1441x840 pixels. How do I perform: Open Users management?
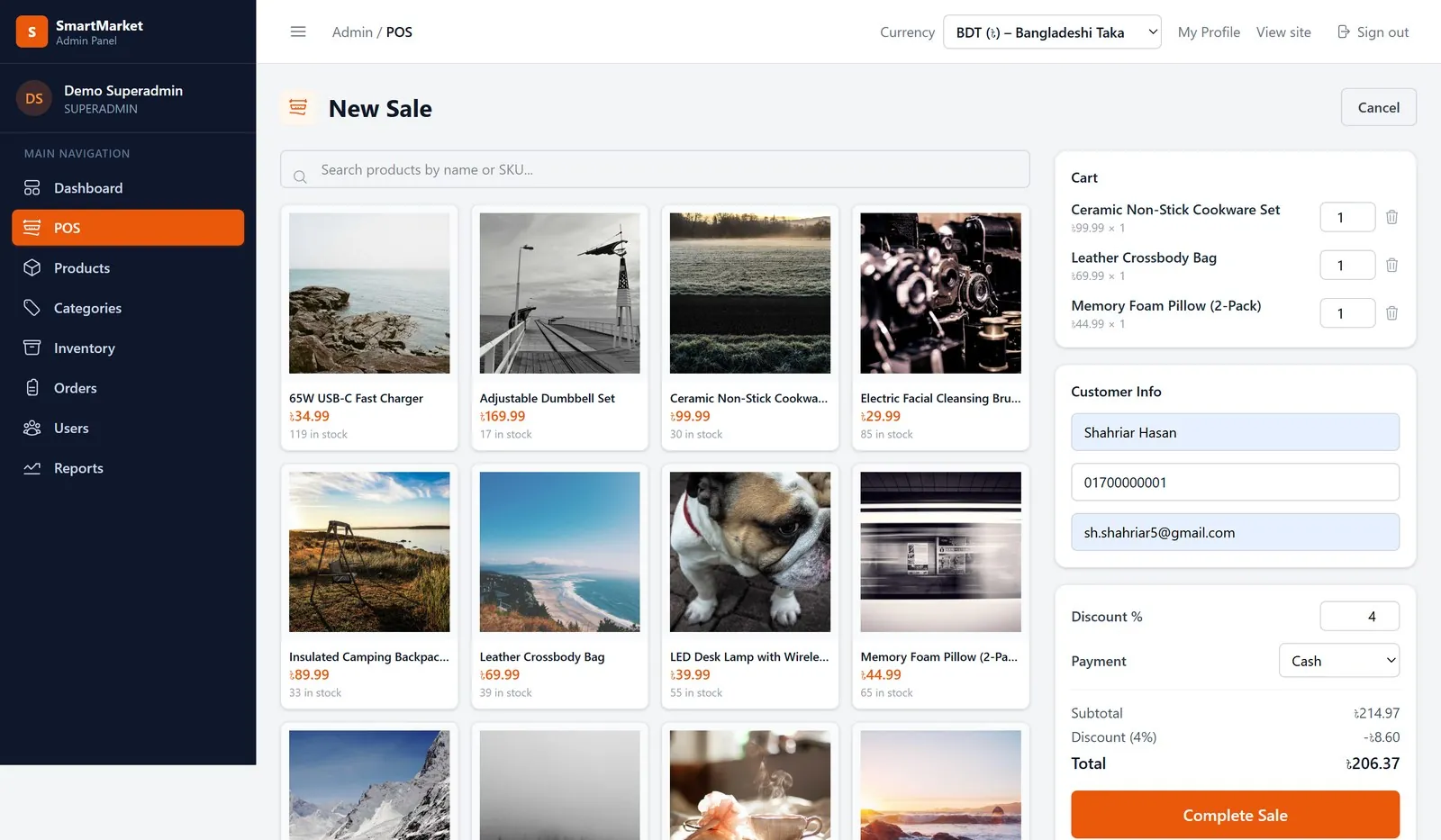(x=128, y=429)
